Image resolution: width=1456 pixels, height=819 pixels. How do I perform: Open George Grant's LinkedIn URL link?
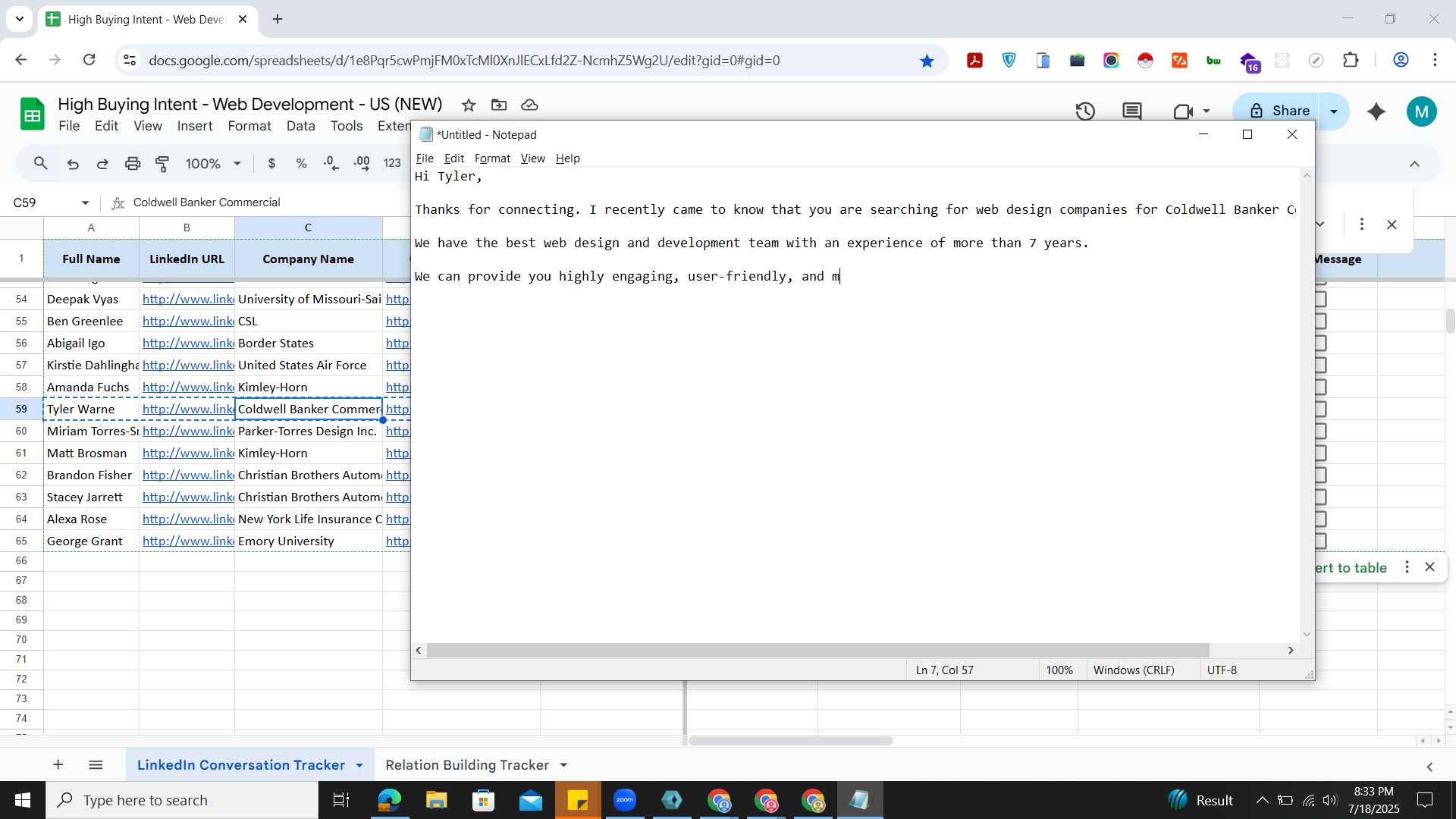(x=188, y=541)
